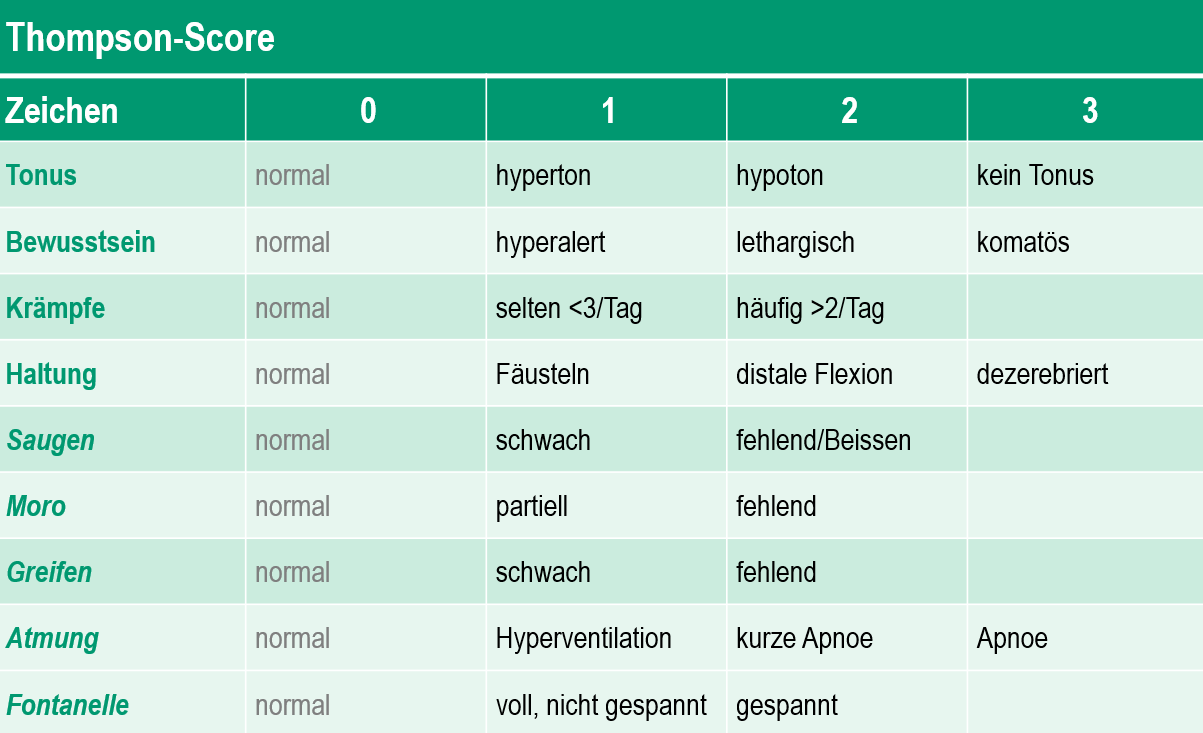Click the 'fehlend/Beissen' cell
Viewport: 1203px width, 733px height.
point(823,440)
